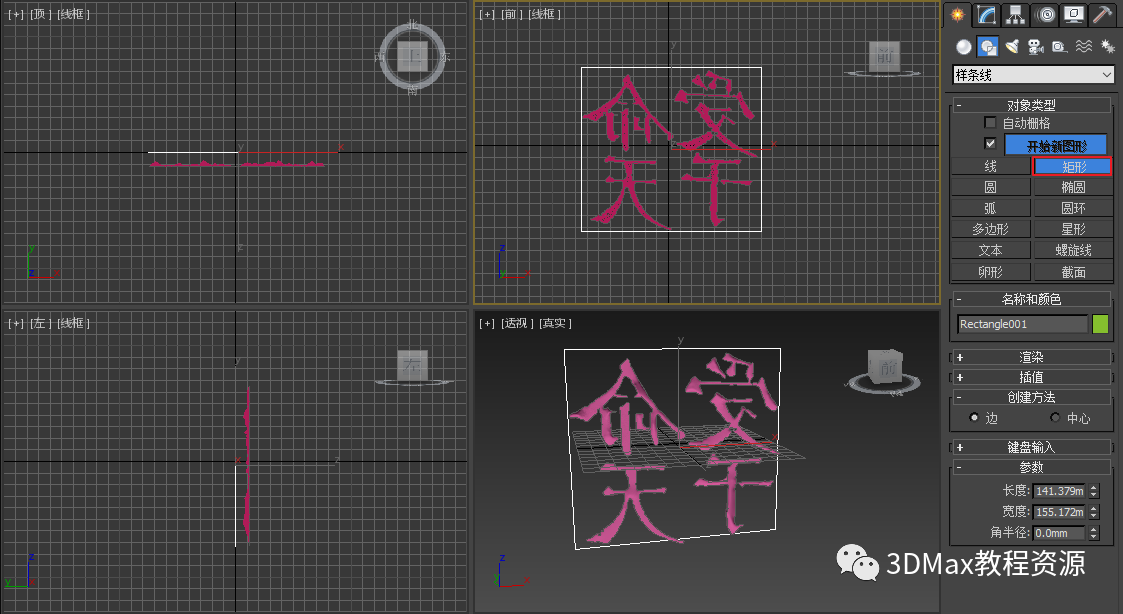Image resolution: width=1123 pixels, height=614 pixels.
Task: Click the 宽度 spinner arrows
Action: point(1094,512)
